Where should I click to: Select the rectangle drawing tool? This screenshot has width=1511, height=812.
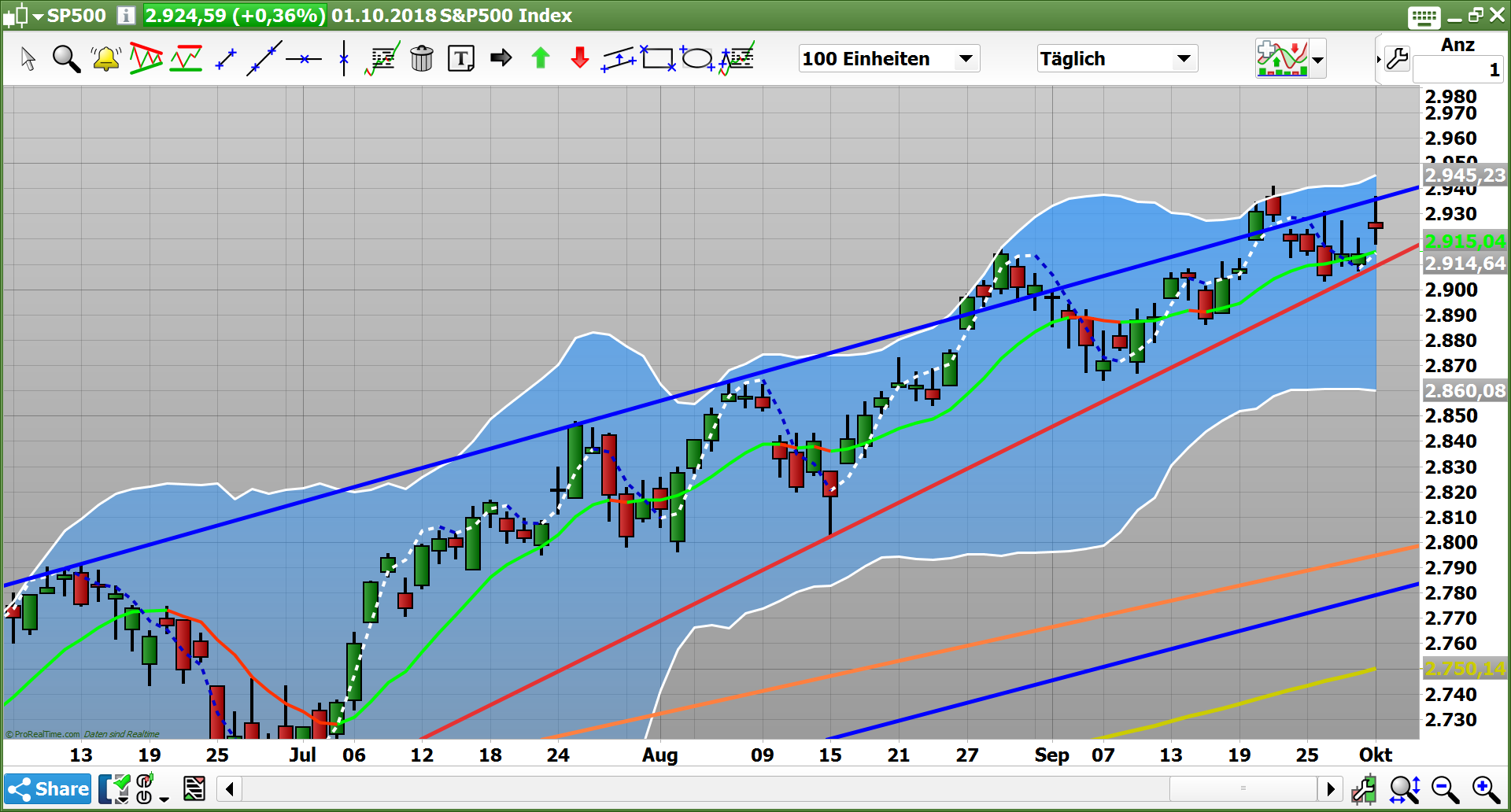658,58
